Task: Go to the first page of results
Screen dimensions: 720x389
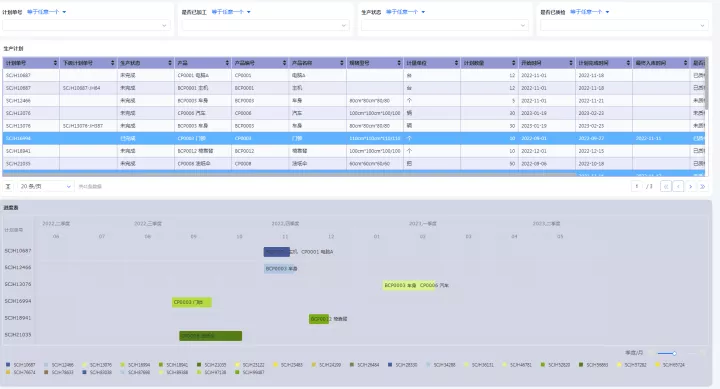Action: (x=666, y=186)
